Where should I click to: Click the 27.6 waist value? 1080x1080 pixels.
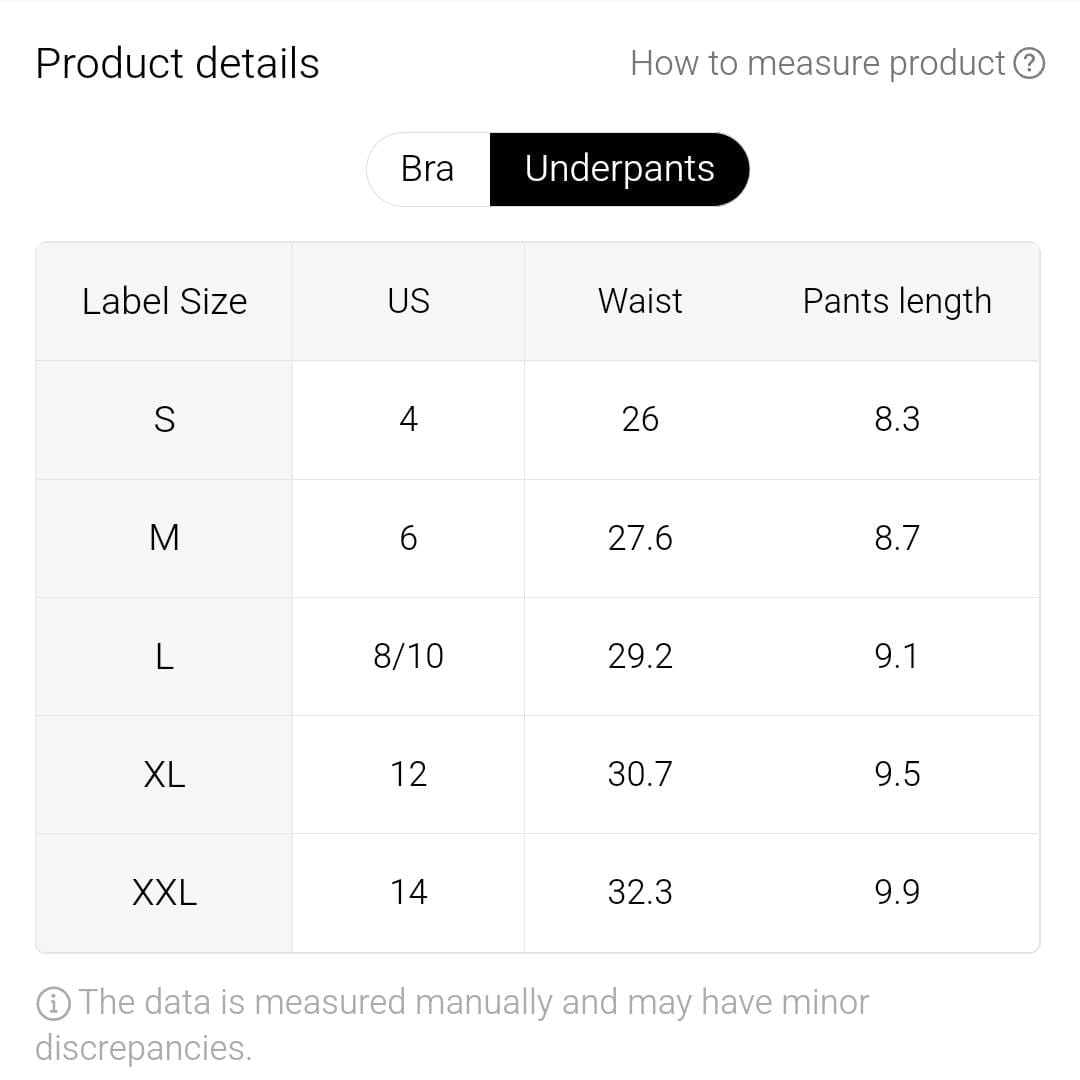pyautogui.click(x=640, y=538)
